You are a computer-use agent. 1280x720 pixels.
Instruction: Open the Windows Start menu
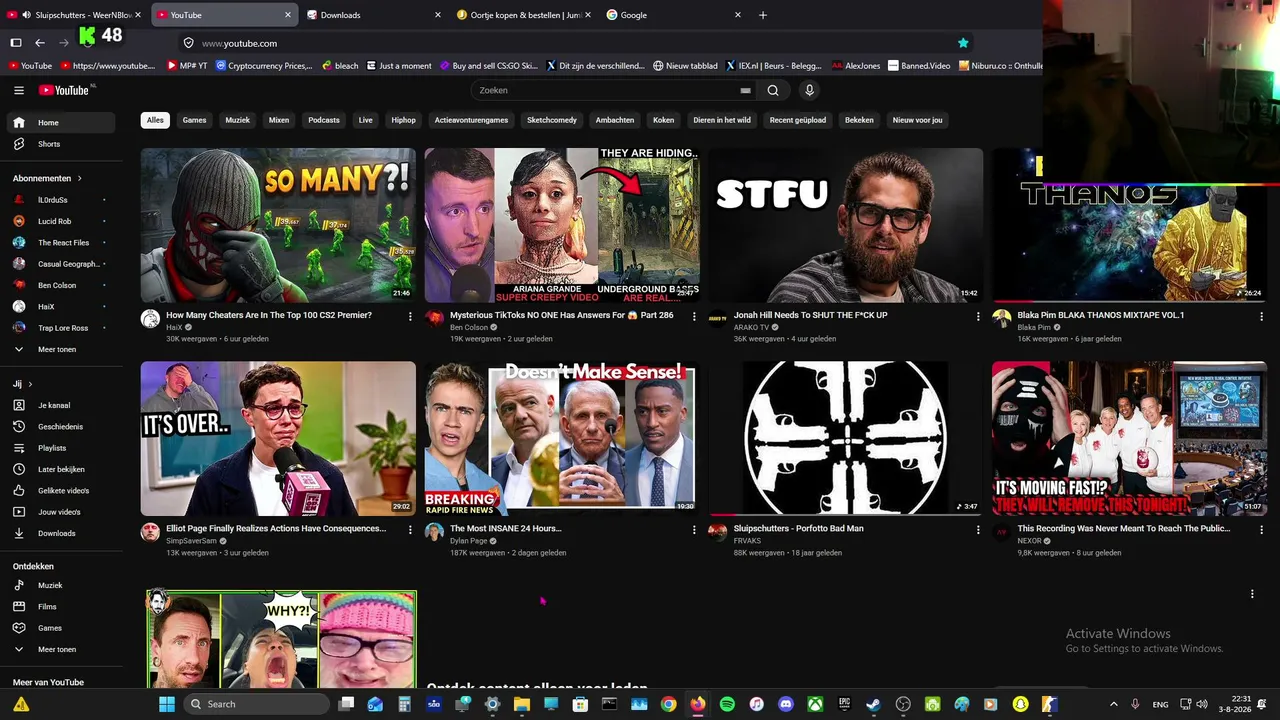pyautogui.click(x=167, y=704)
